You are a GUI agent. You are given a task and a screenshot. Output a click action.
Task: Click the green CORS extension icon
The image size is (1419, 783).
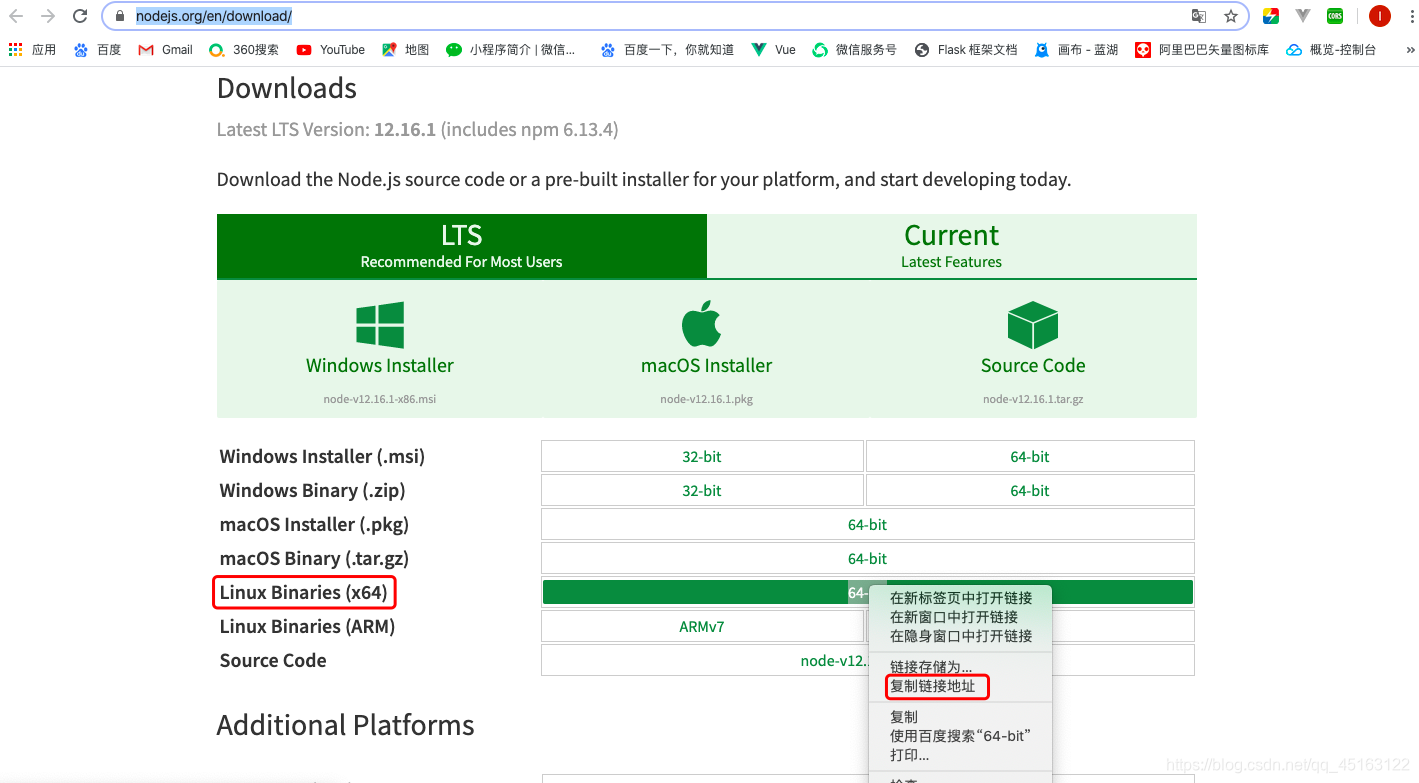click(1335, 16)
